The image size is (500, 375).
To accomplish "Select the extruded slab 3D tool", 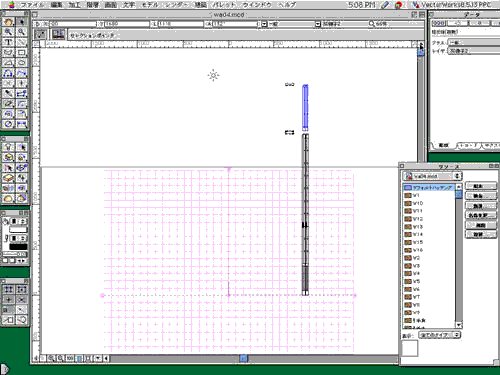I will 8,178.
